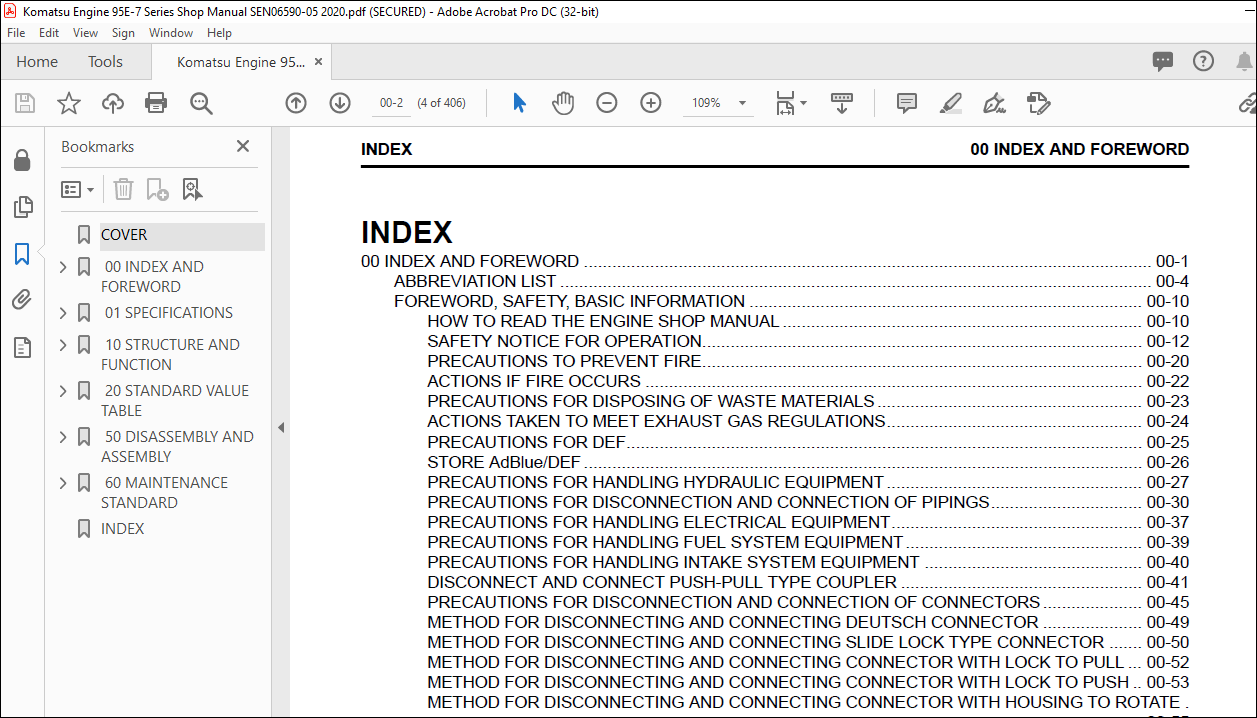Save the file with floppy disk icon
Screen dimensions: 1257x718
[25, 103]
